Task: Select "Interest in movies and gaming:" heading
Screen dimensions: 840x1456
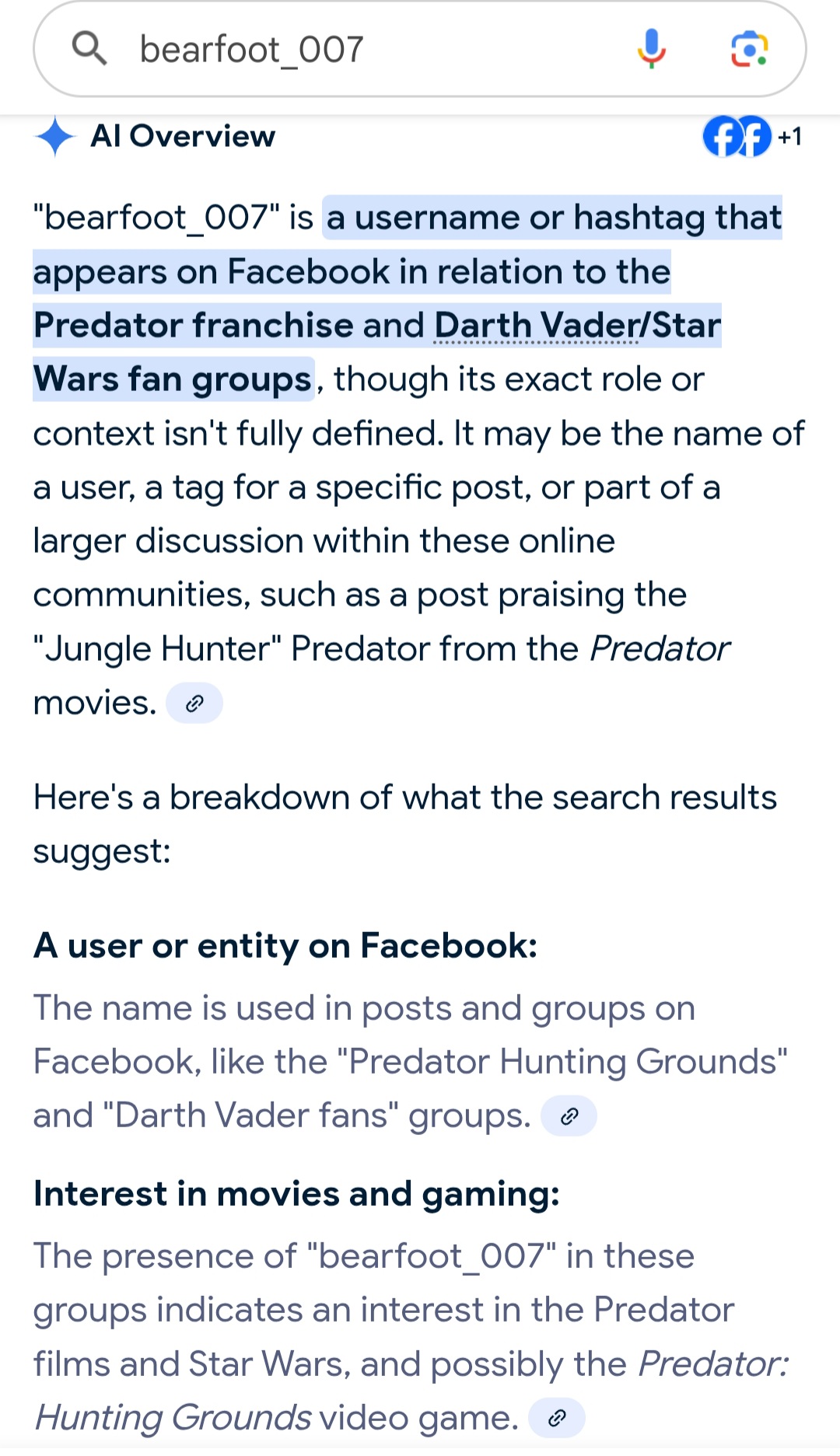Action: [296, 1194]
